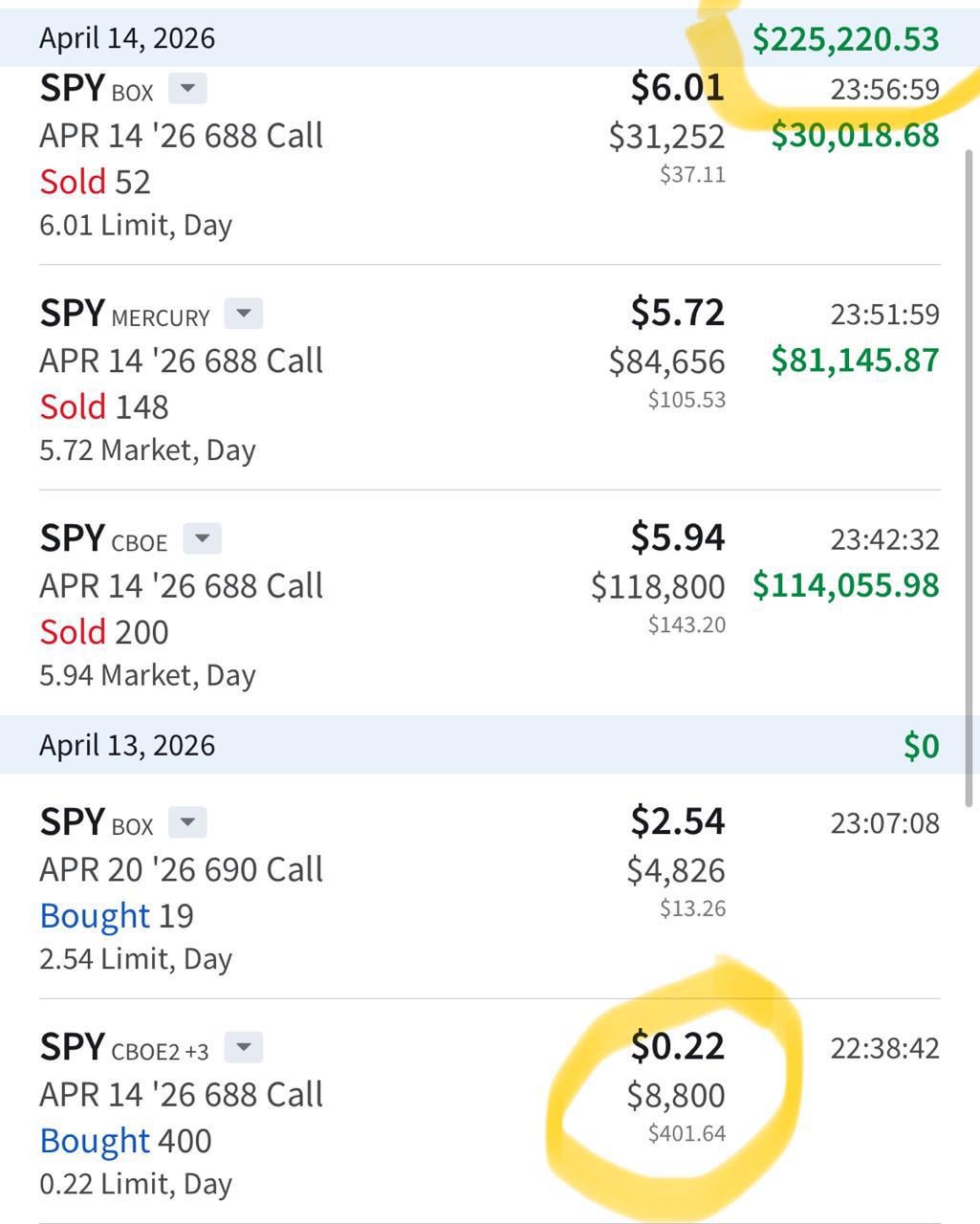
Task: Expand dropdown on SPY BOX 690 Call trade
Action: pos(187,822)
